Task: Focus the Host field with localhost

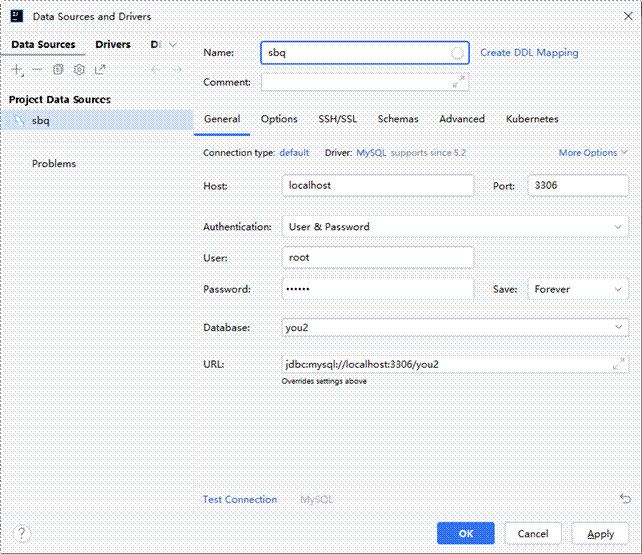Action: (378, 185)
